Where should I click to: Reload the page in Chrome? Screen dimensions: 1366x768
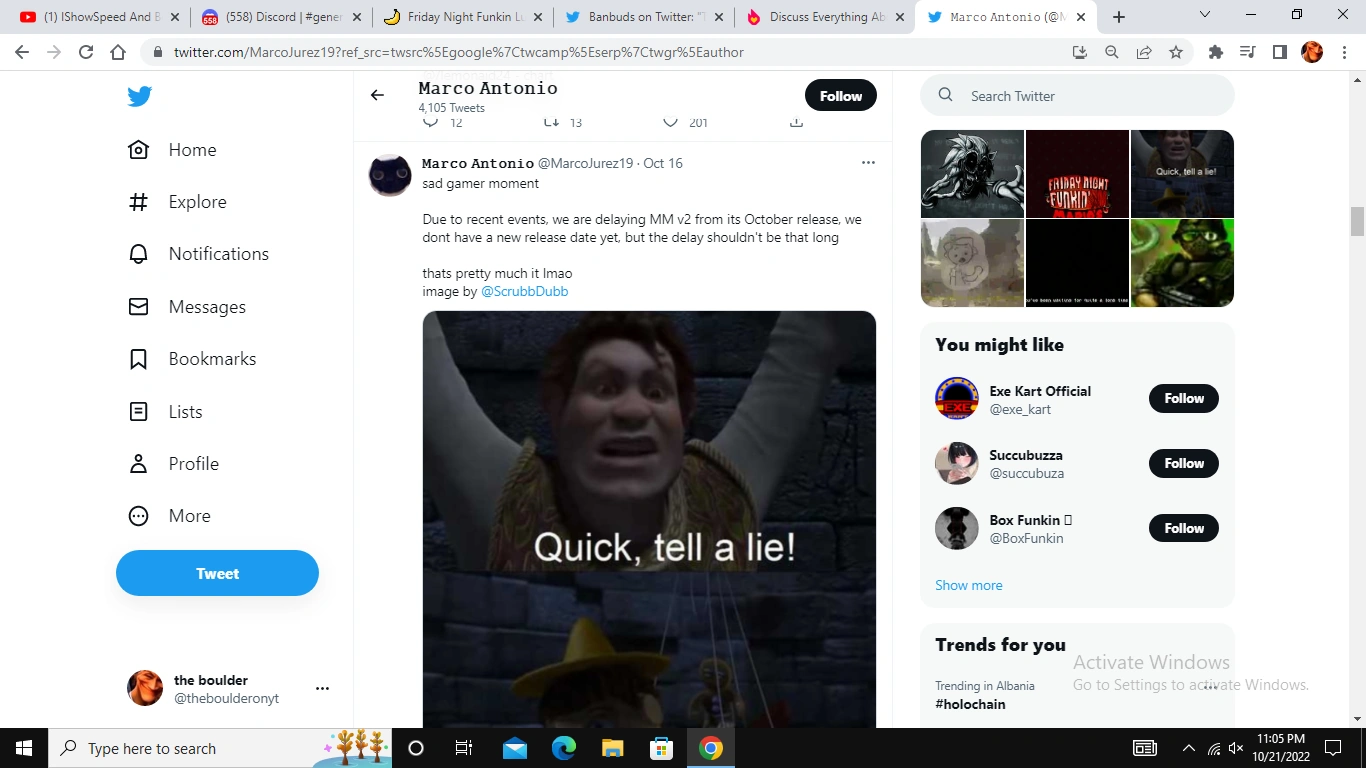(86, 52)
